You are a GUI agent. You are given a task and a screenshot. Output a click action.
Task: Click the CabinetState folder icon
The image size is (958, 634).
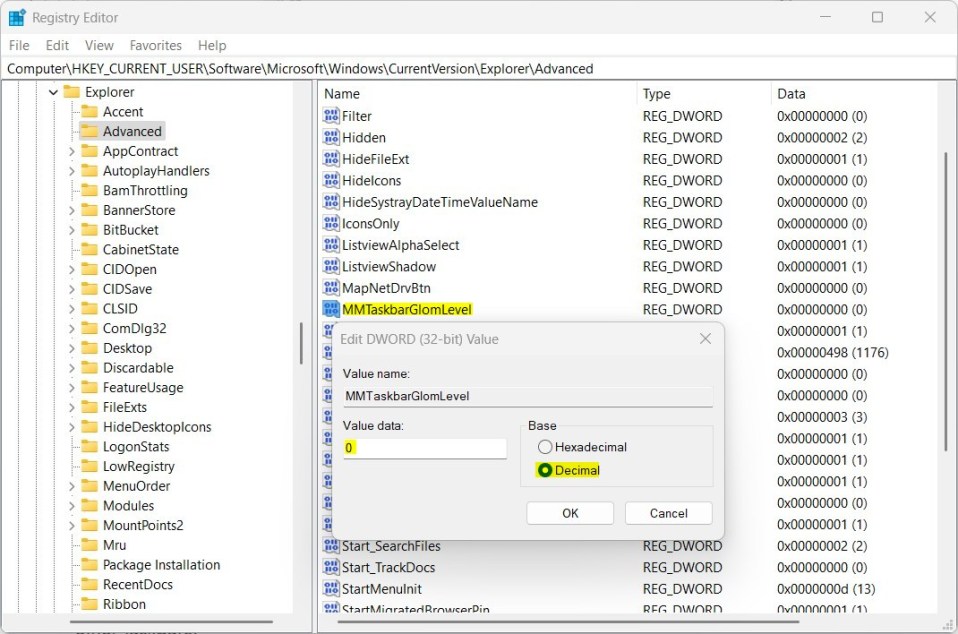[89, 249]
